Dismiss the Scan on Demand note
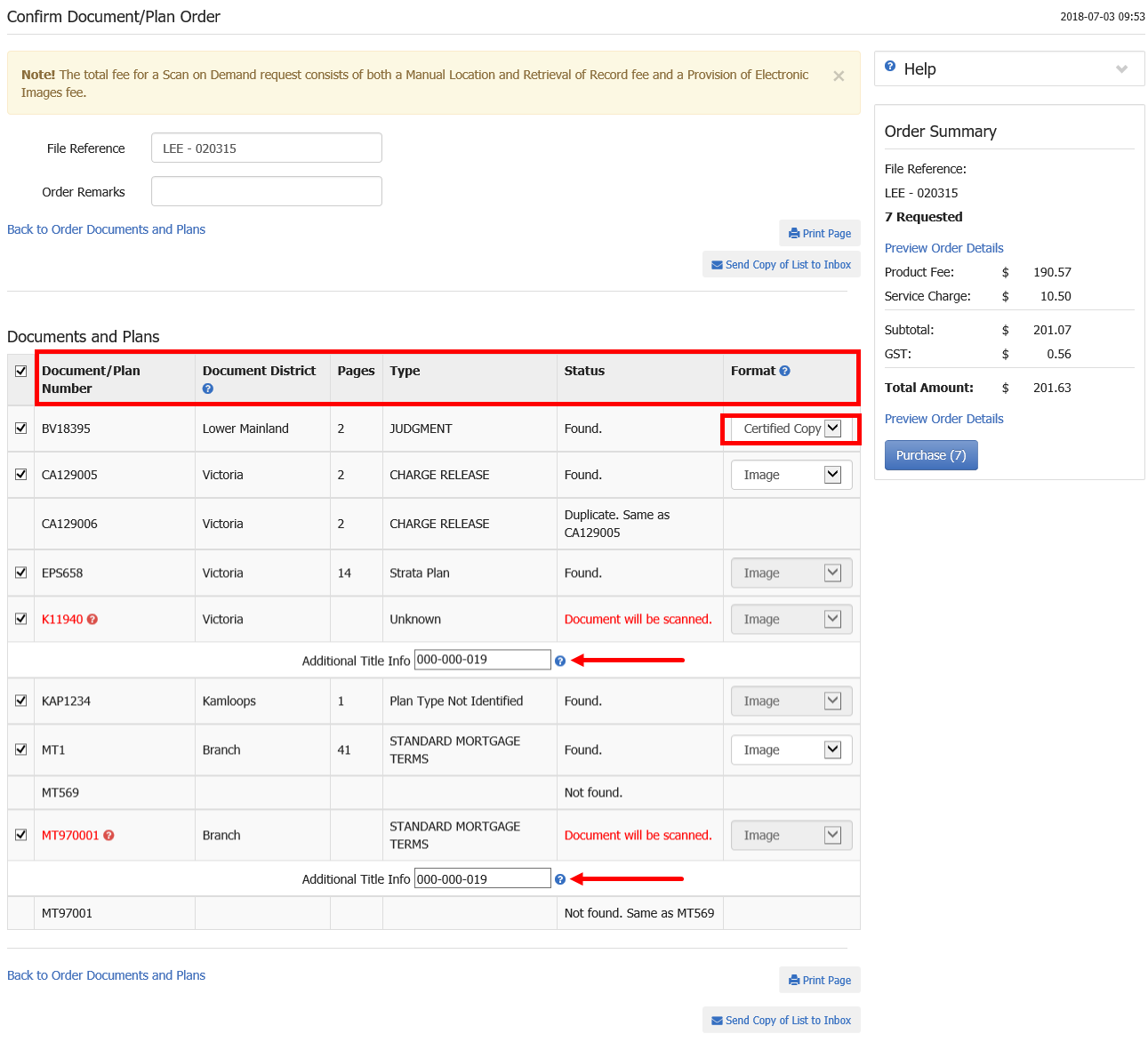Viewport: 1148px width, 1042px height. (x=839, y=76)
